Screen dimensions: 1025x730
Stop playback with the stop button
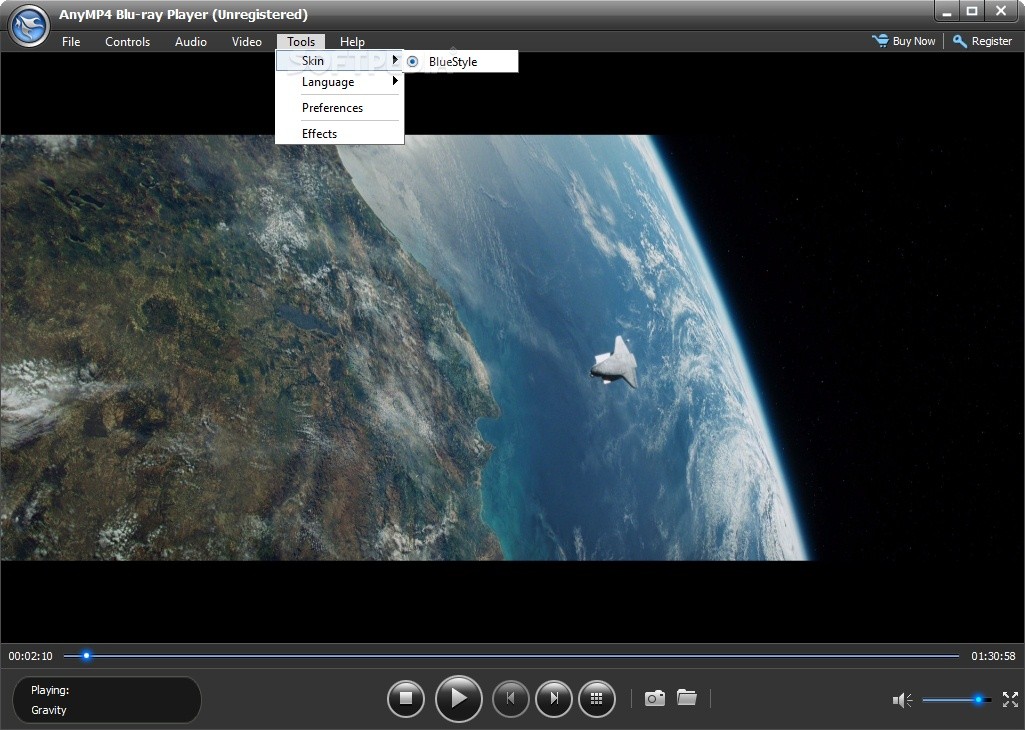405,698
